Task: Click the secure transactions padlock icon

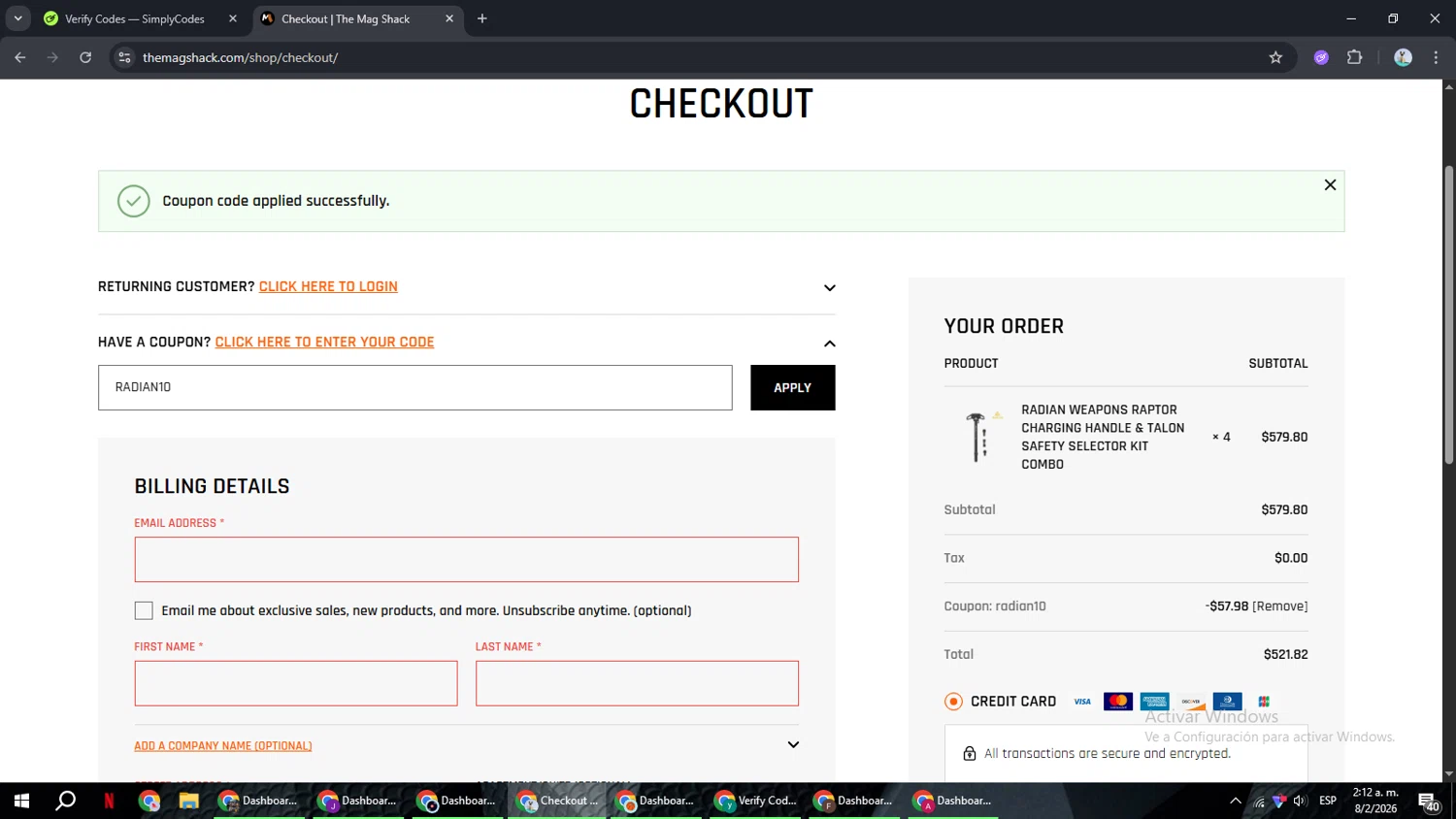Action: coord(969,754)
